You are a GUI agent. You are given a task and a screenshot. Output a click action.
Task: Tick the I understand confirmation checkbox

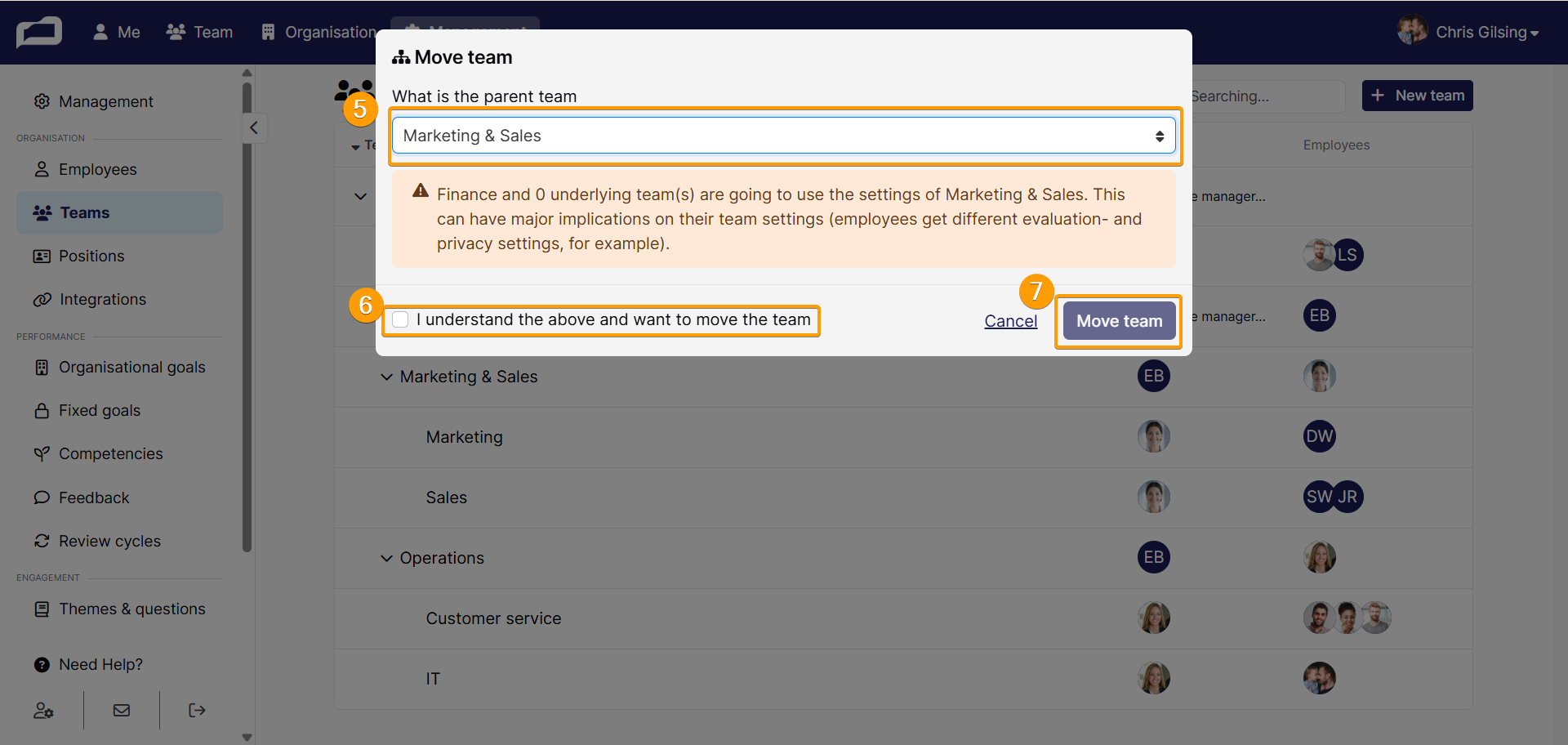(400, 319)
